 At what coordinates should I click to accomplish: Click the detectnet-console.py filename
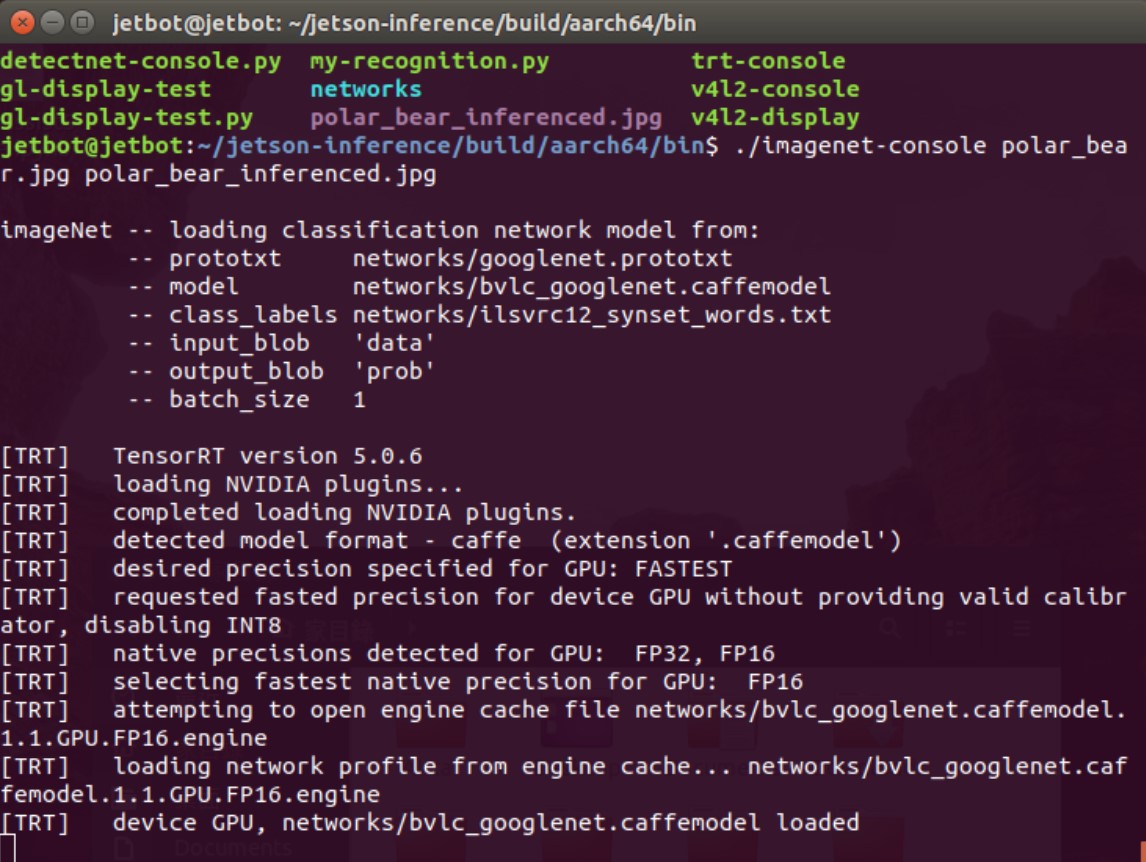click(141, 61)
